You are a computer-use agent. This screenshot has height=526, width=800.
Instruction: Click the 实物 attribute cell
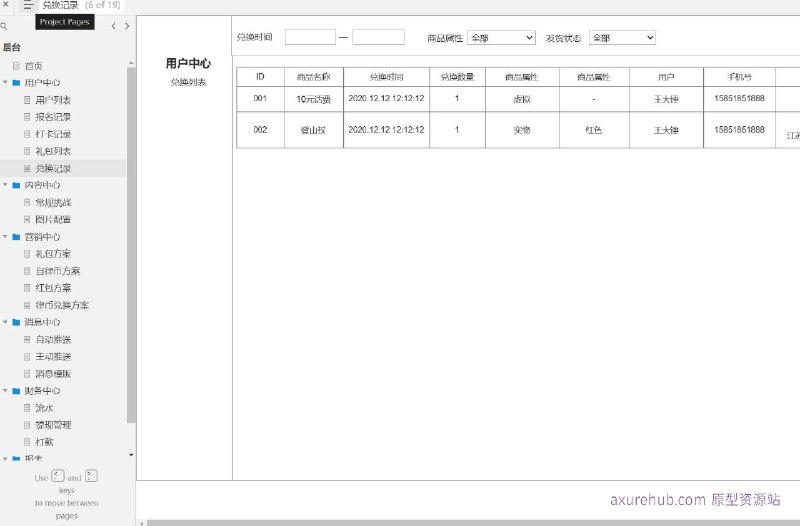click(x=522, y=131)
